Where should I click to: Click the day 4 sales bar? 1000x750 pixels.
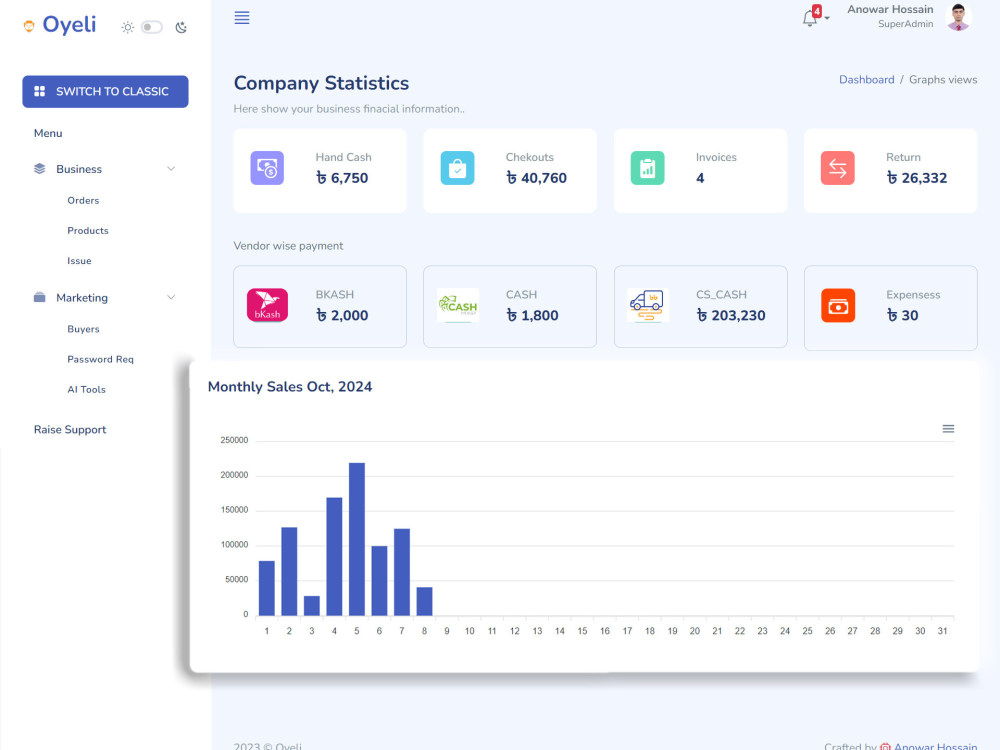coord(334,556)
